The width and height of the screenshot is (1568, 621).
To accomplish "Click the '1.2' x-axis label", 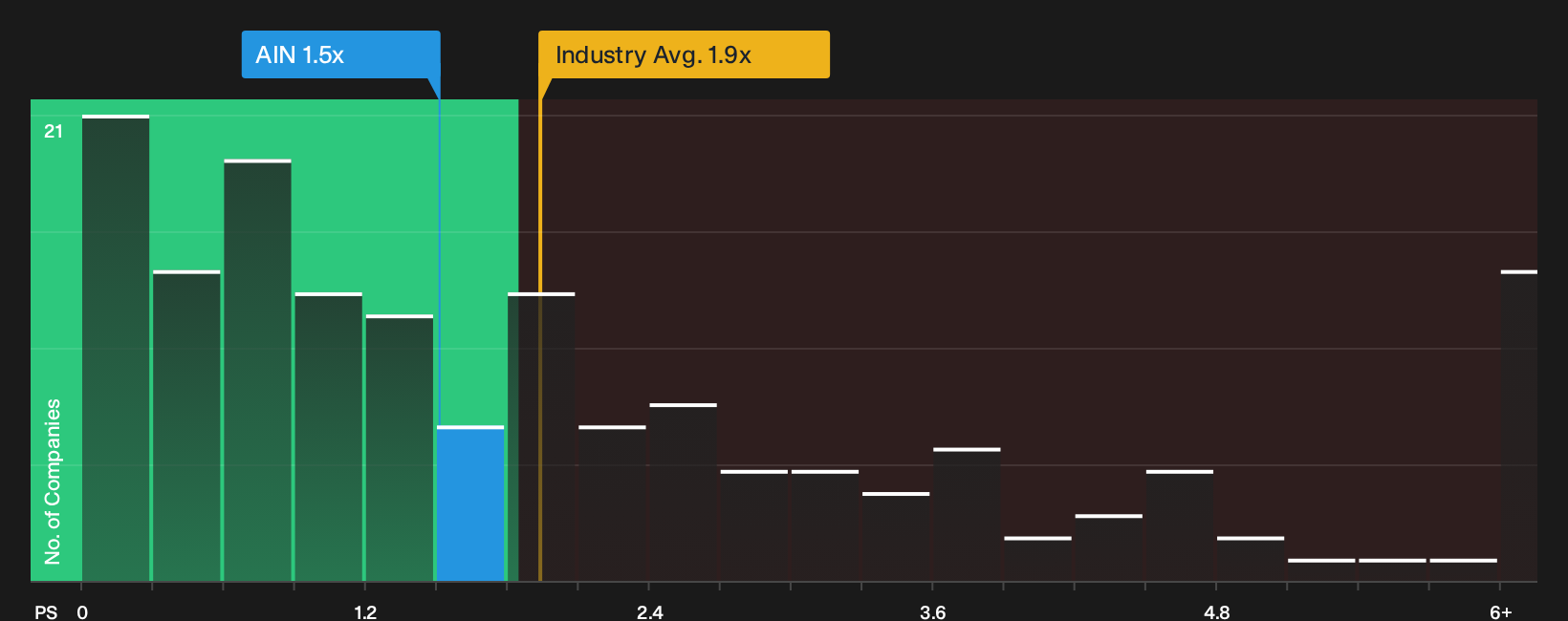I will [365, 612].
